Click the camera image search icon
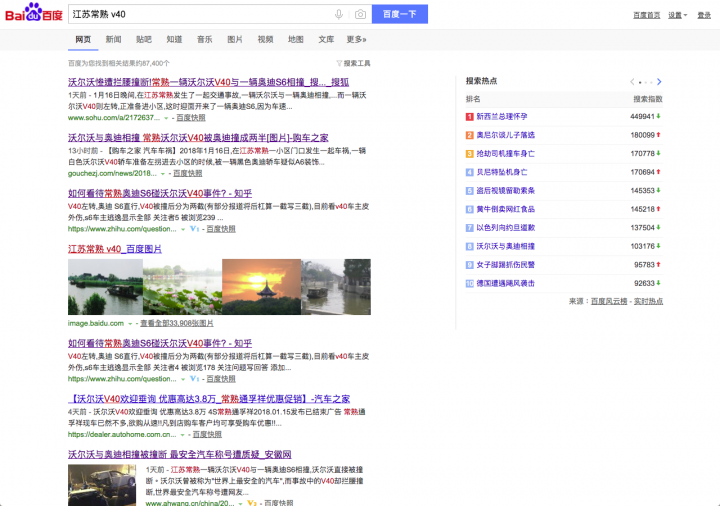 click(360, 14)
